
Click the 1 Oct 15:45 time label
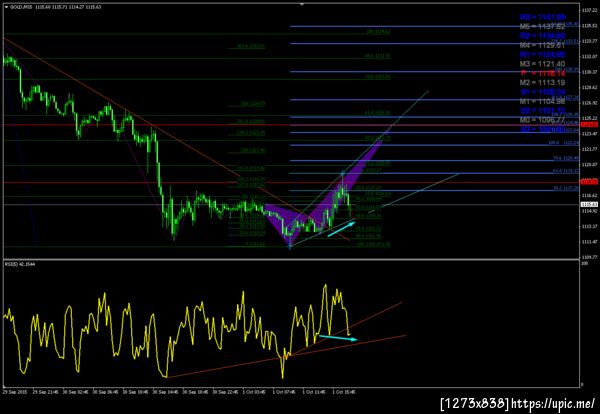click(x=344, y=392)
